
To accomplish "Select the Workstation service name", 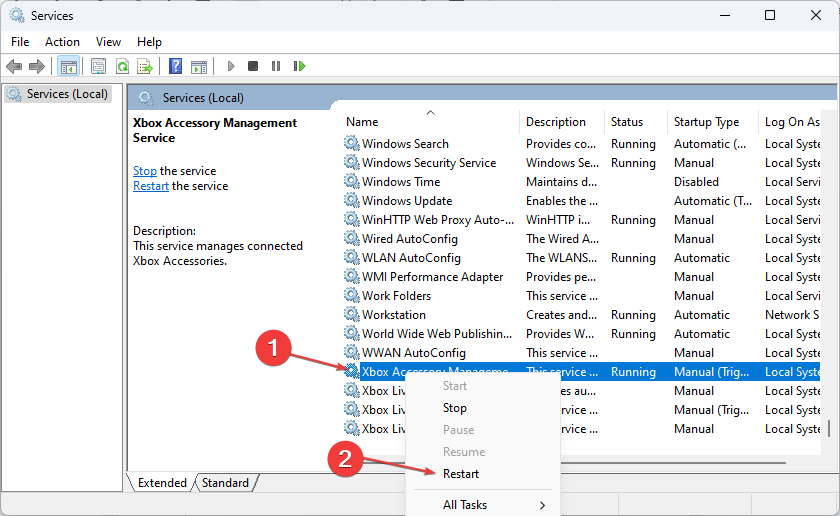I will pyautogui.click(x=394, y=315).
